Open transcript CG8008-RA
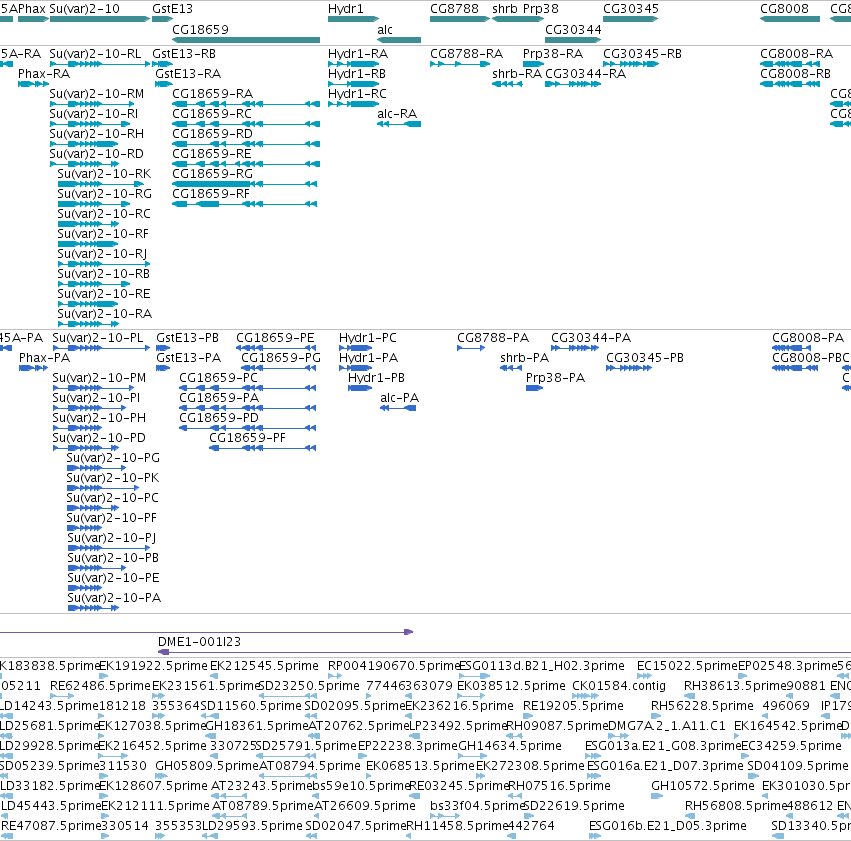Image resolution: width=851 pixels, height=841 pixels. pyautogui.click(x=790, y=64)
